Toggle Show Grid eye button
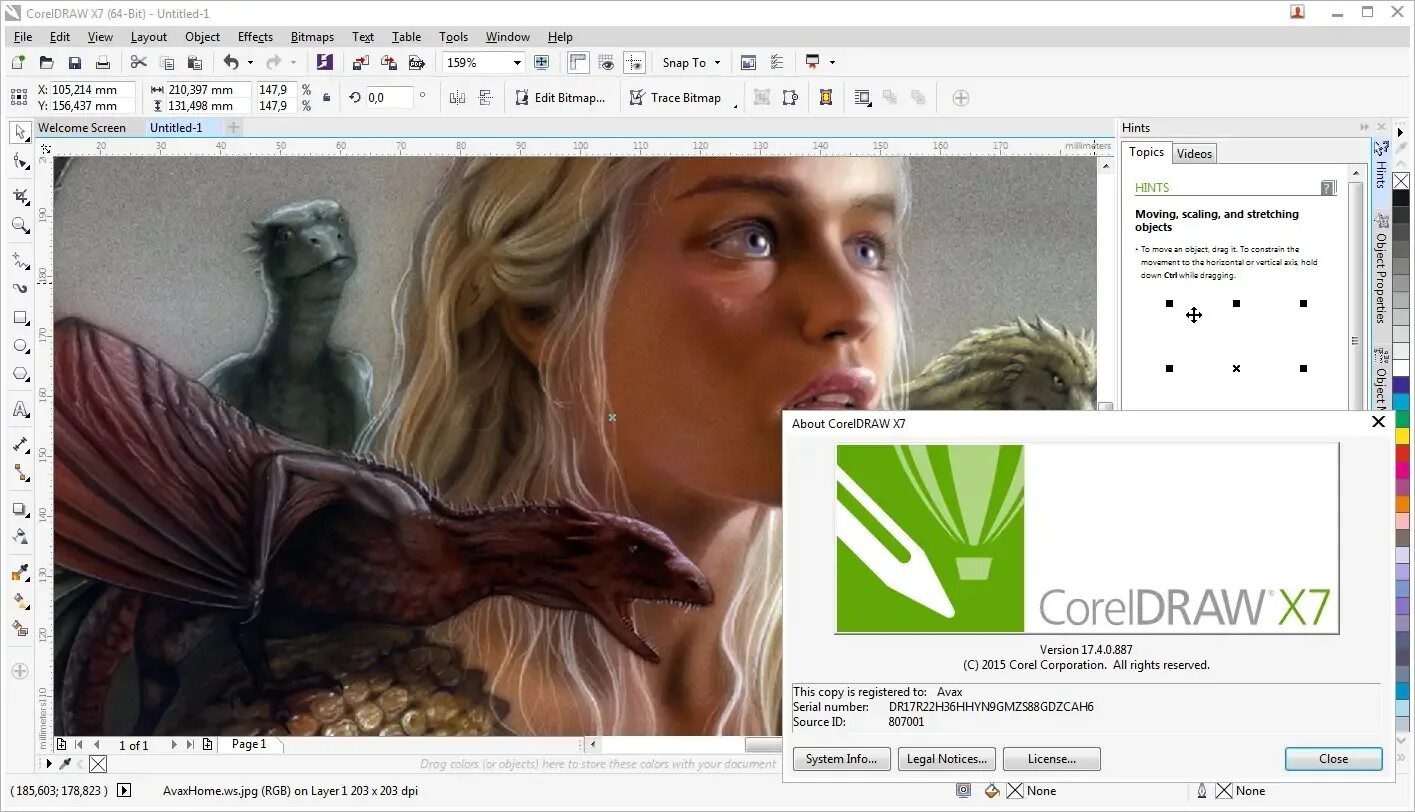 click(x=606, y=62)
